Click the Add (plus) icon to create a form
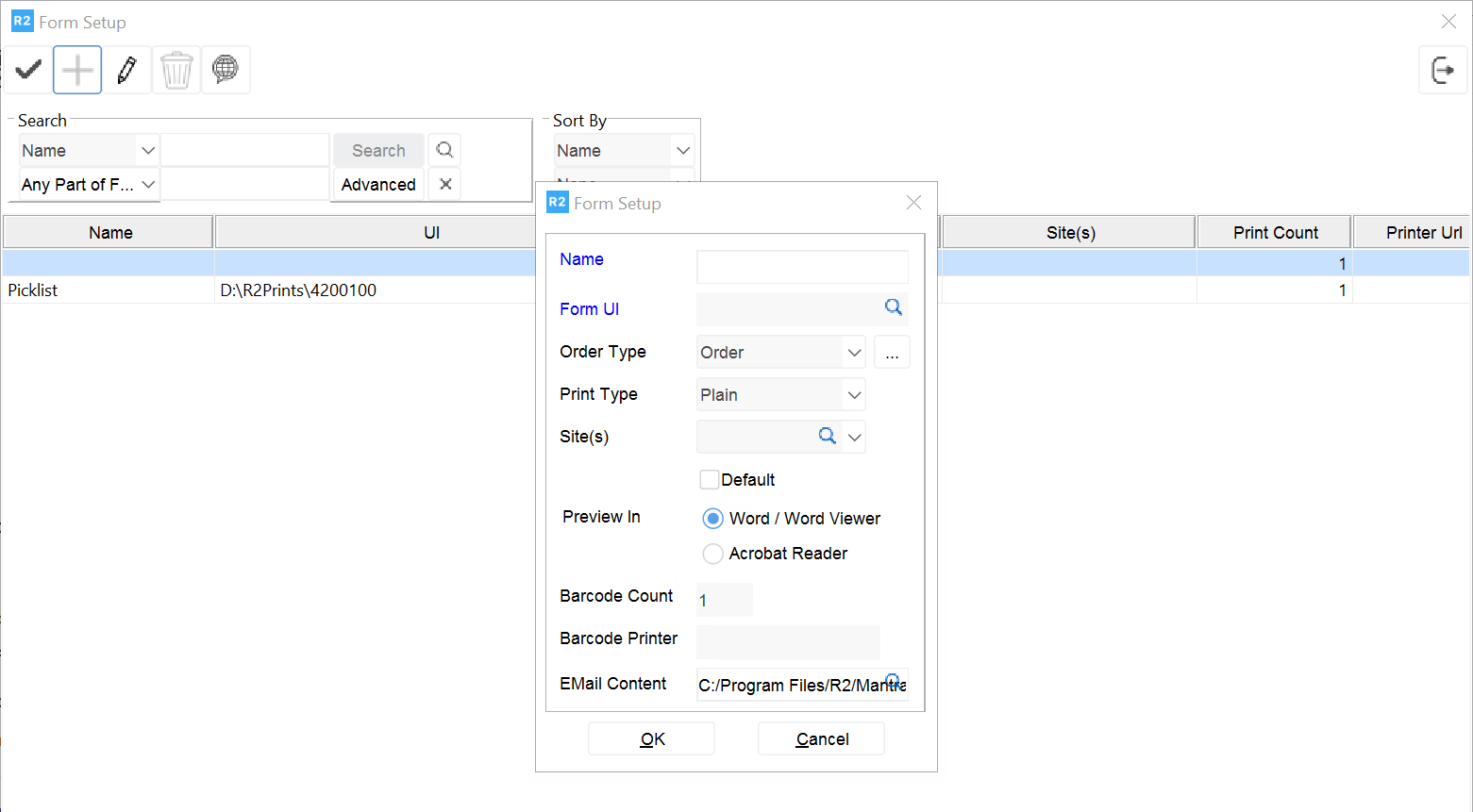Screen dimensions: 1473x812 [76, 69]
